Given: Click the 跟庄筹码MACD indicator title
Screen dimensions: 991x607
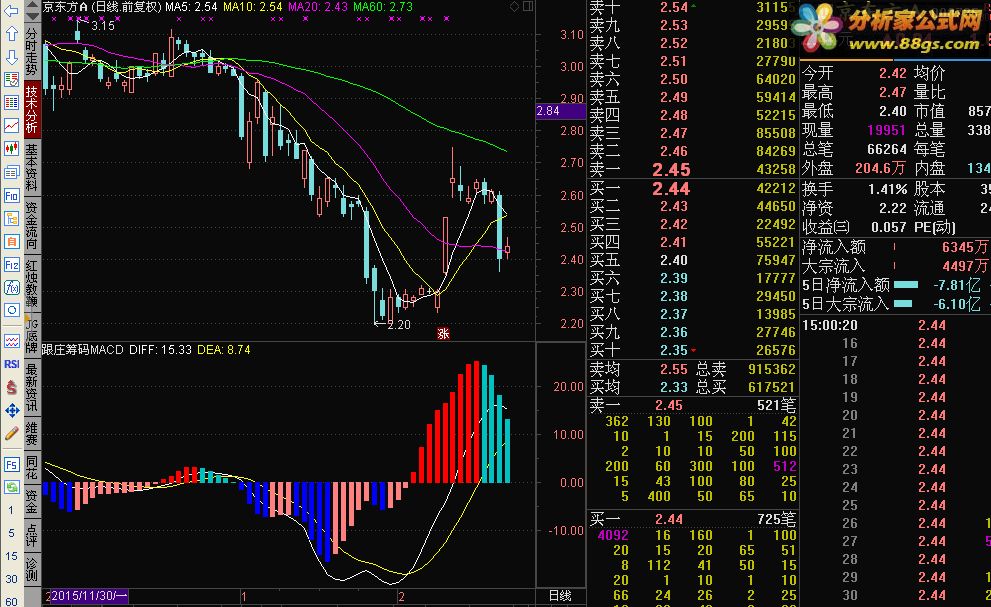Looking at the screenshot, I should click(83, 350).
